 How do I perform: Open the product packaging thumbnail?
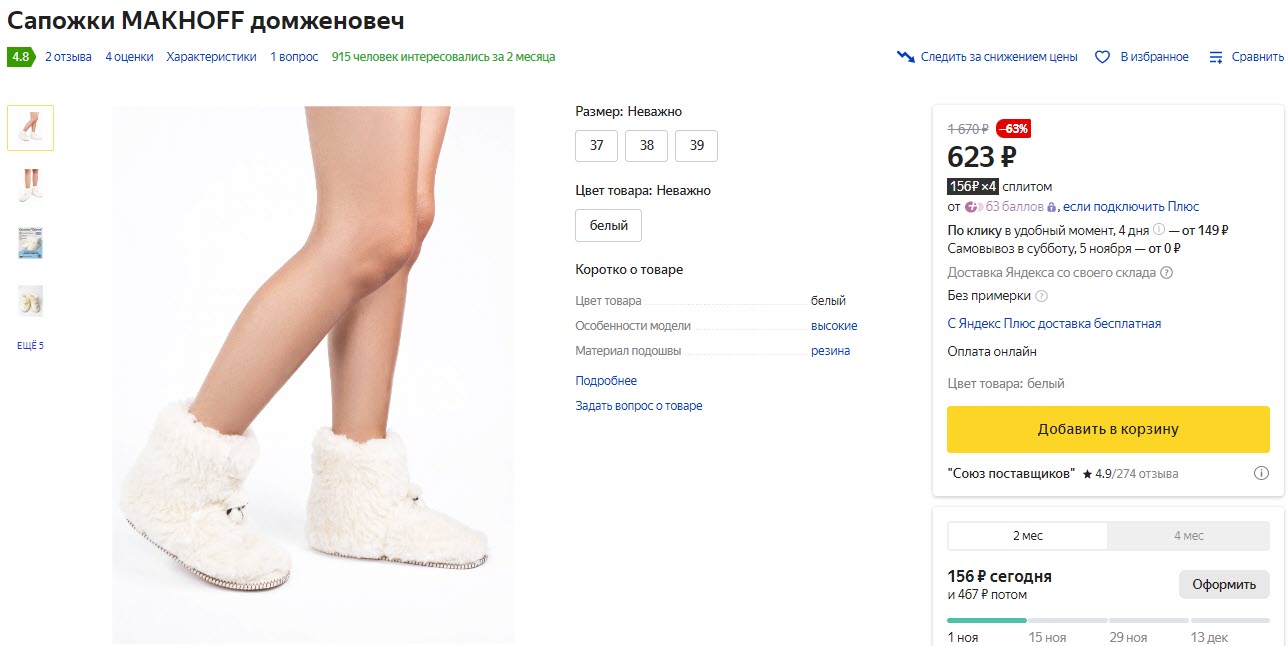(x=30, y=243)
